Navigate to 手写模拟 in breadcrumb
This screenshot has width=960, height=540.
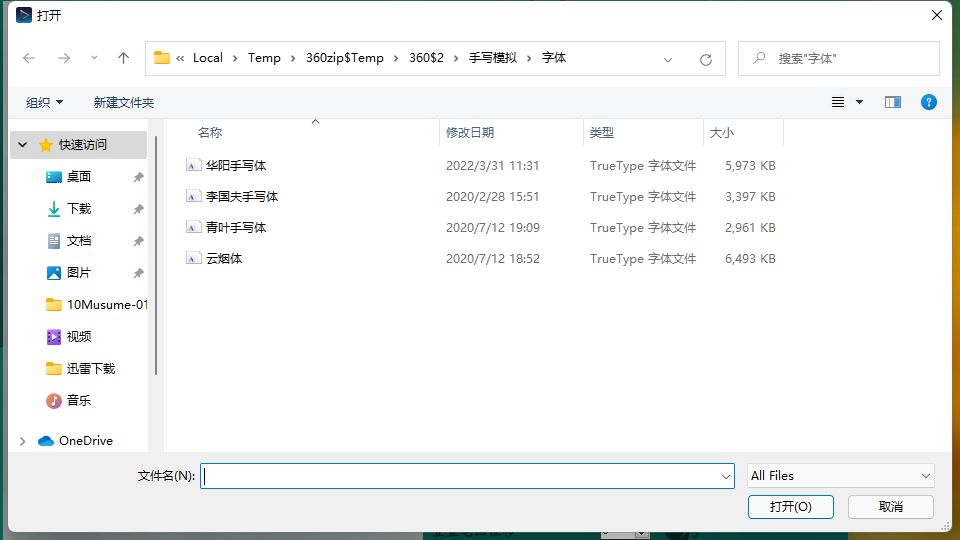click(x=493, y=58)
